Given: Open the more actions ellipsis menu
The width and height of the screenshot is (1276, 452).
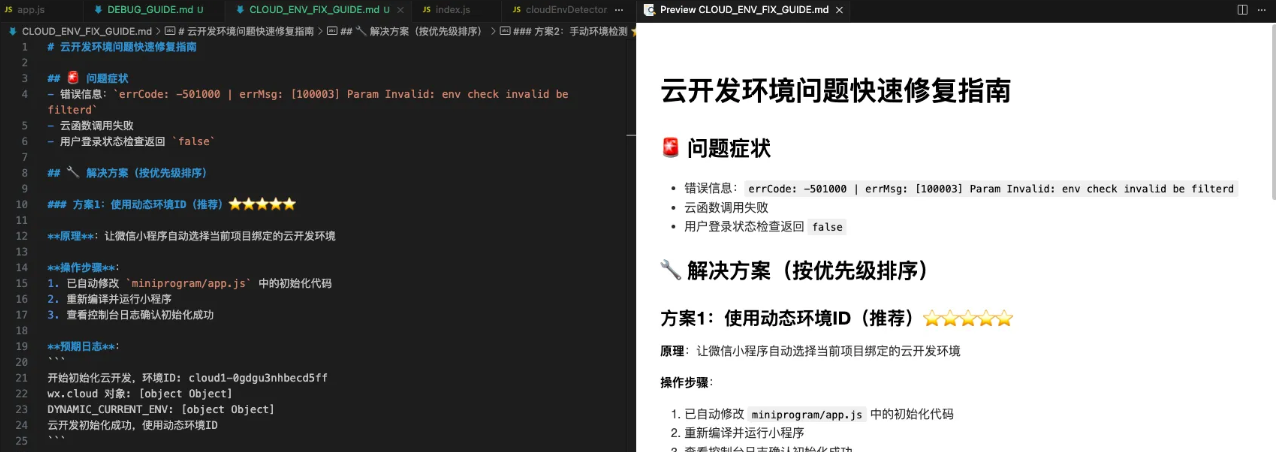Looking at the screenshot, I should 1261,9.
